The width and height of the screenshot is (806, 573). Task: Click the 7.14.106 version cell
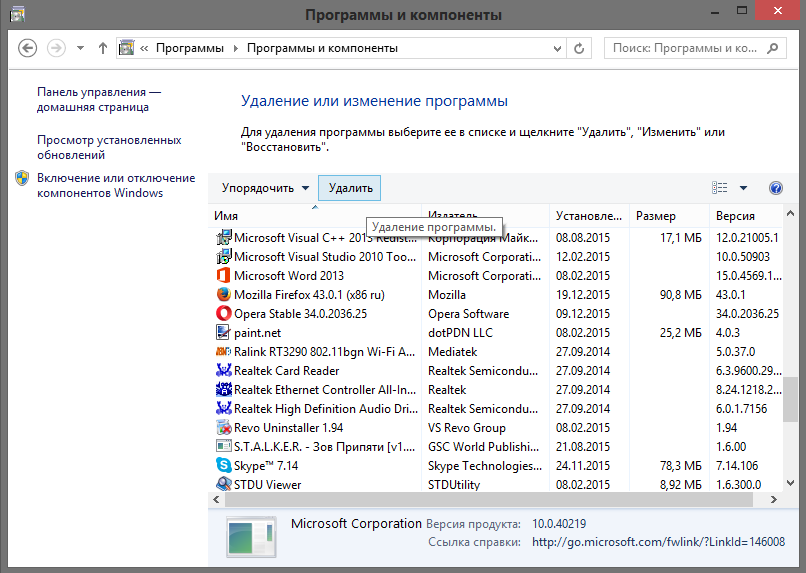[x=737, y=466]
